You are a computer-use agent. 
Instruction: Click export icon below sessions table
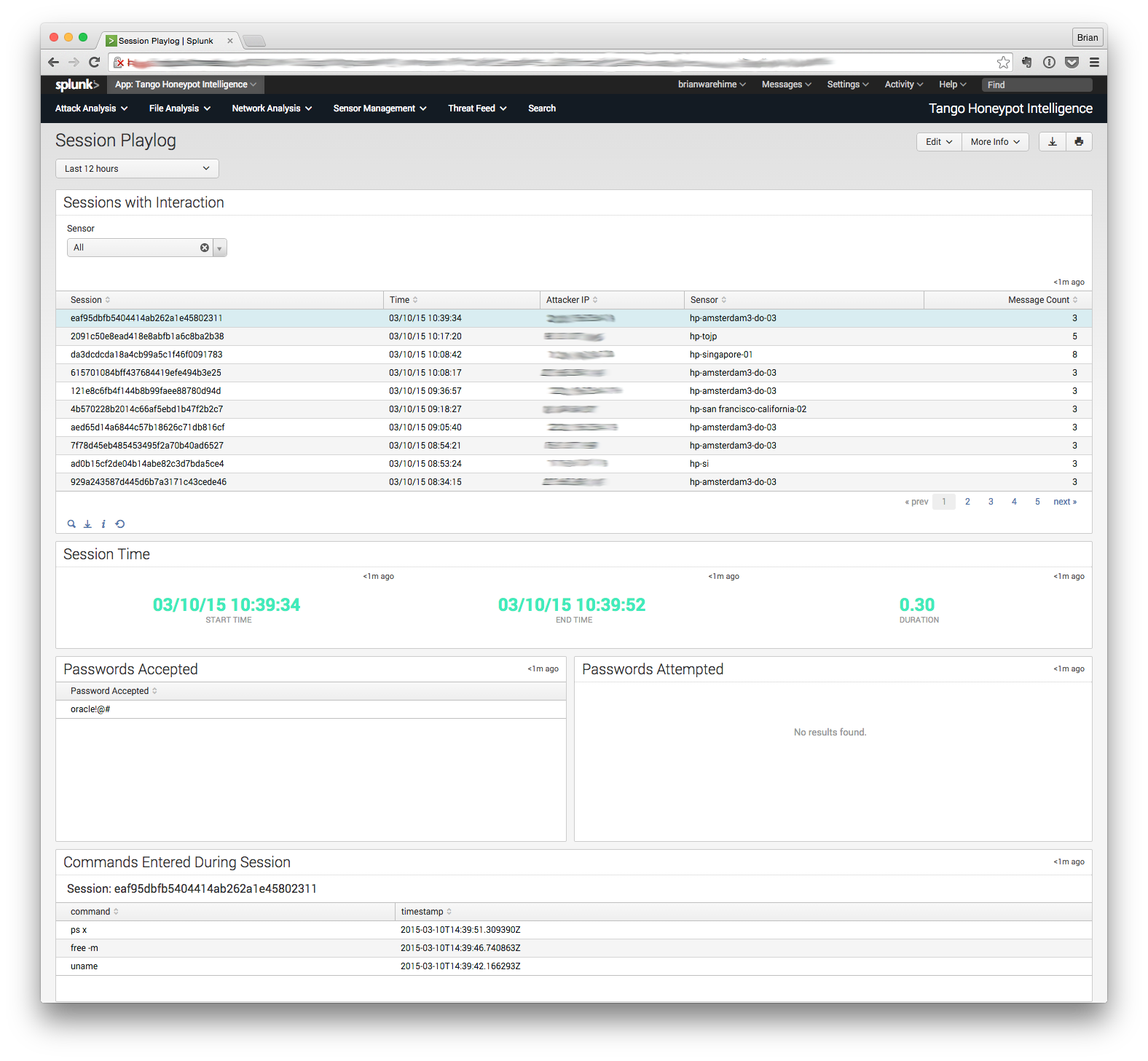(x=87, y=524)
